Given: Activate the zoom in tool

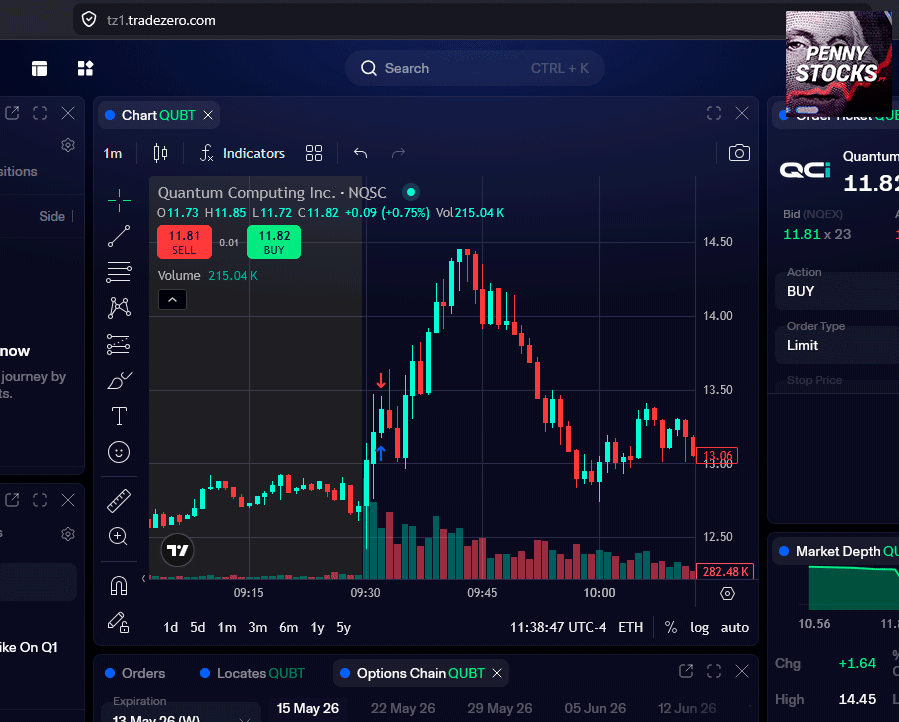Looking at the screenshot, I should coord(118,536).
